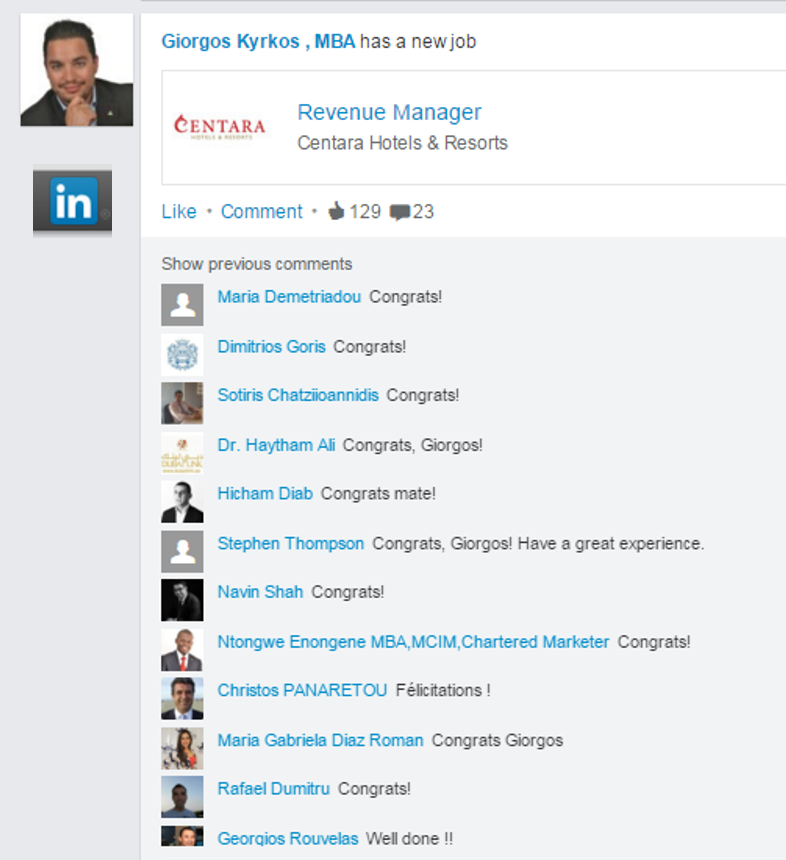Image resolution: width=786 pixels, height=860 pixels.
Task: Open Dr. Haytham Ali's logo avatar
Action: pyautogui.click(x=182, y=453)
